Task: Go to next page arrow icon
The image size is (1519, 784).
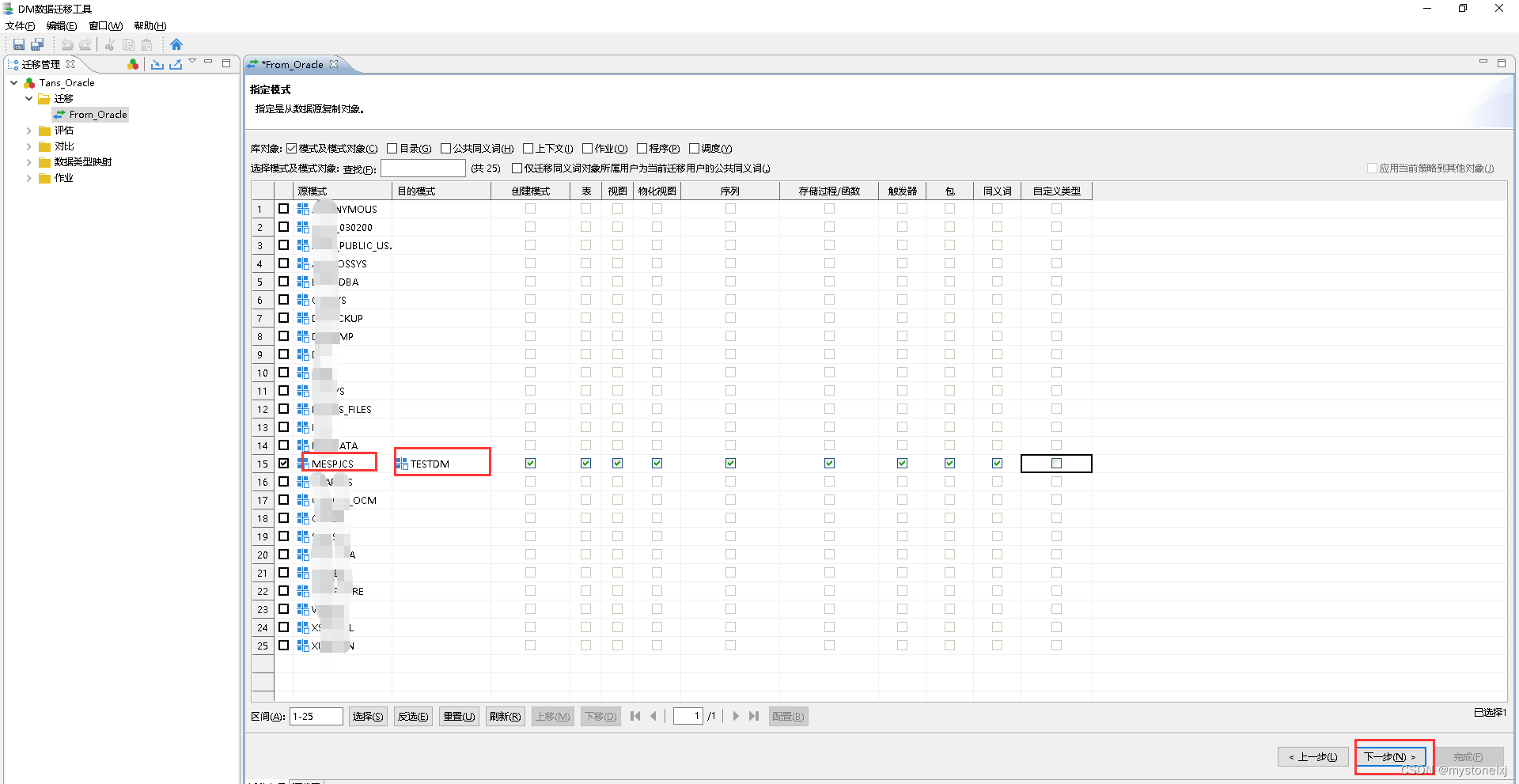Action: point(736,716)
